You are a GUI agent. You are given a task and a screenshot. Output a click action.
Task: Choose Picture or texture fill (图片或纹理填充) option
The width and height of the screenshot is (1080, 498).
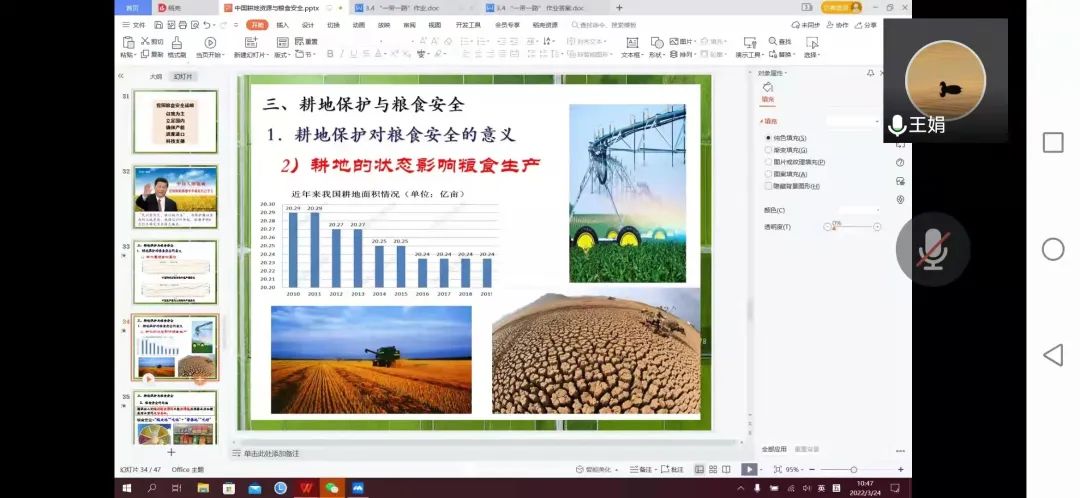click(768, 162)
